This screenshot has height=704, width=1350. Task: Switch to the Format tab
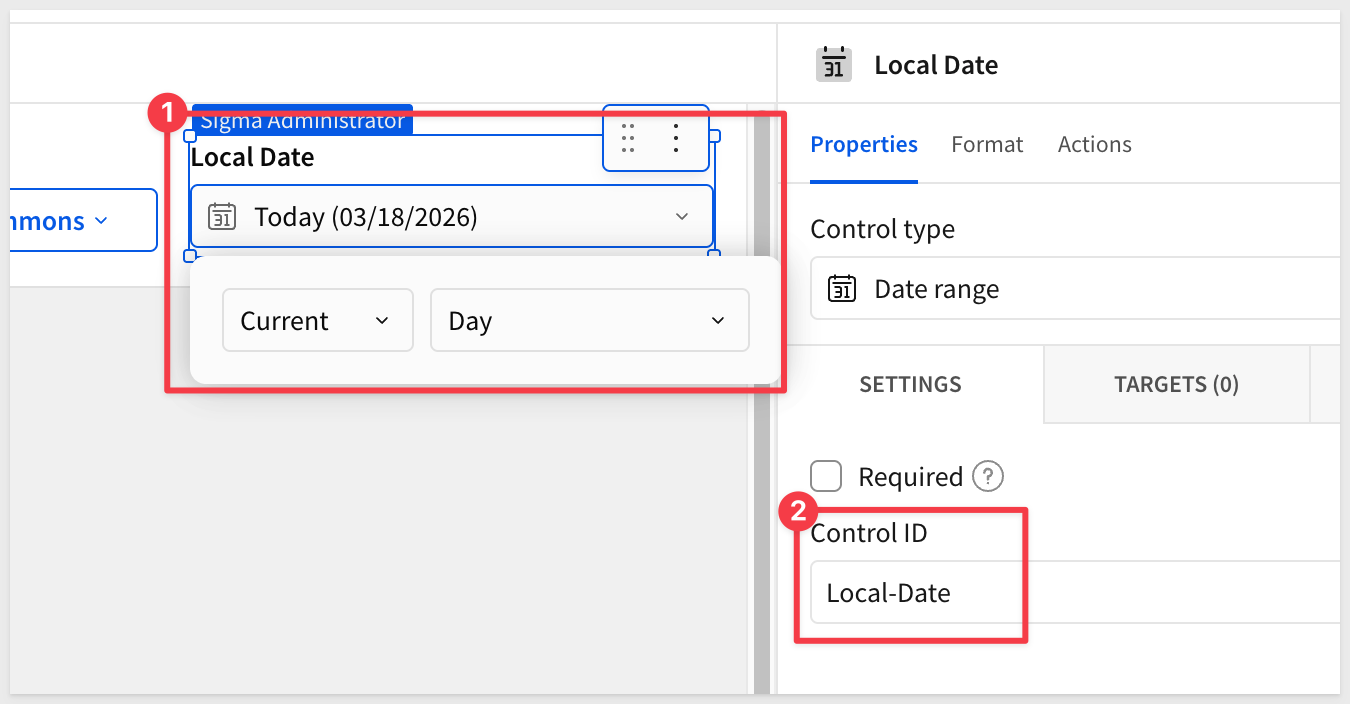coord(987,145)
